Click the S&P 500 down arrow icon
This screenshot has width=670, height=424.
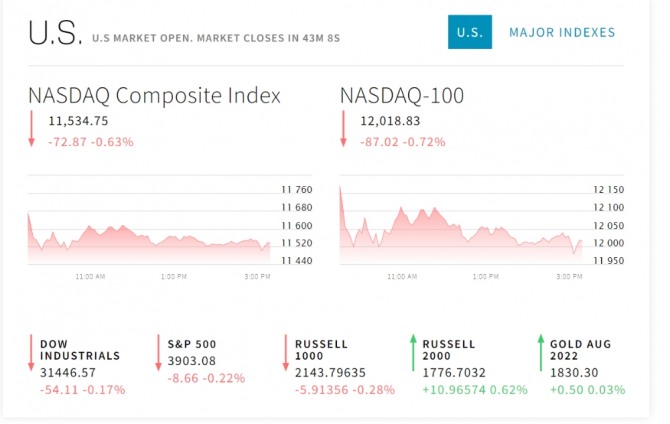[x=159, y=353]
